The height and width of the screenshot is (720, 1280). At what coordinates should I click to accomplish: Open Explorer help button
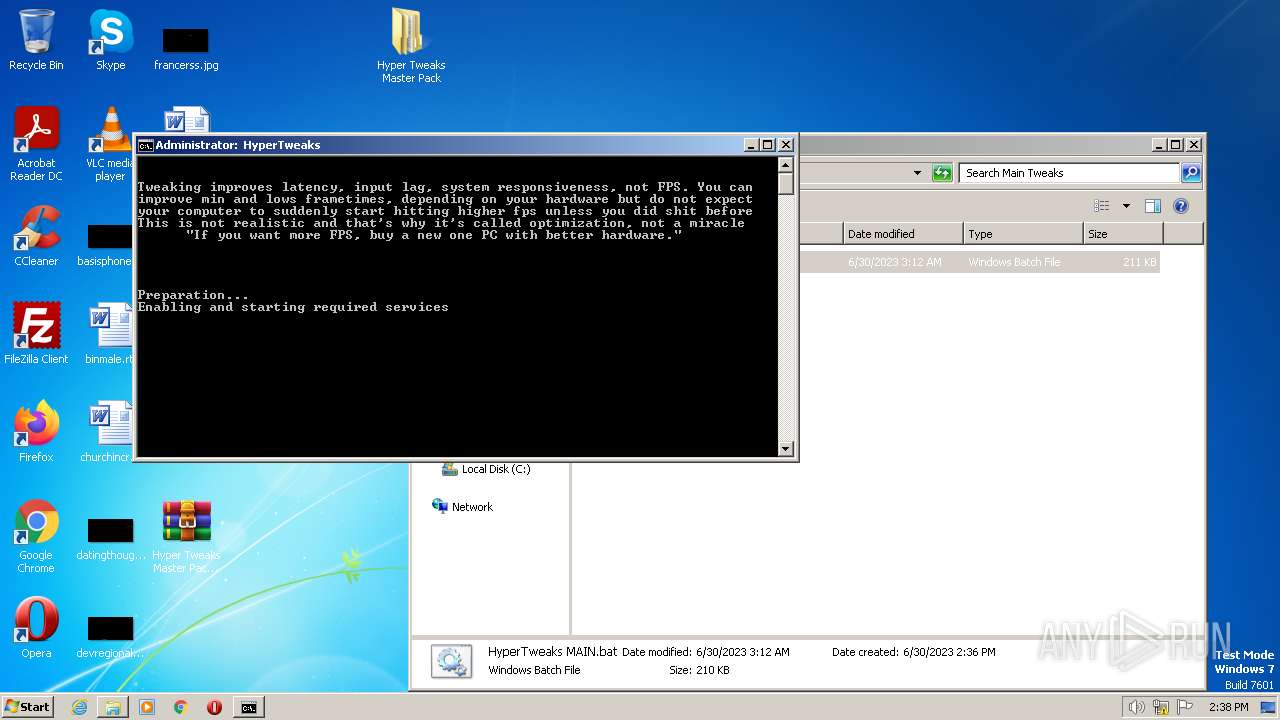click(1180, 206)
